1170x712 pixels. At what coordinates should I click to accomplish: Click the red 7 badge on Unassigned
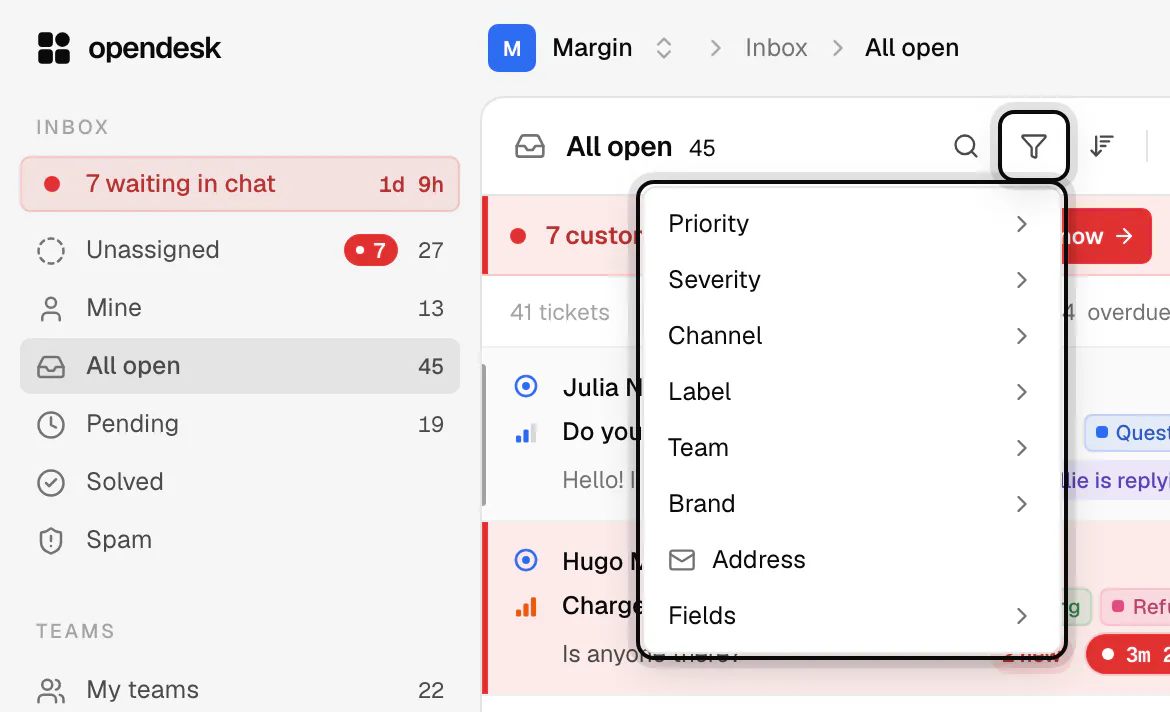point(371,250)
